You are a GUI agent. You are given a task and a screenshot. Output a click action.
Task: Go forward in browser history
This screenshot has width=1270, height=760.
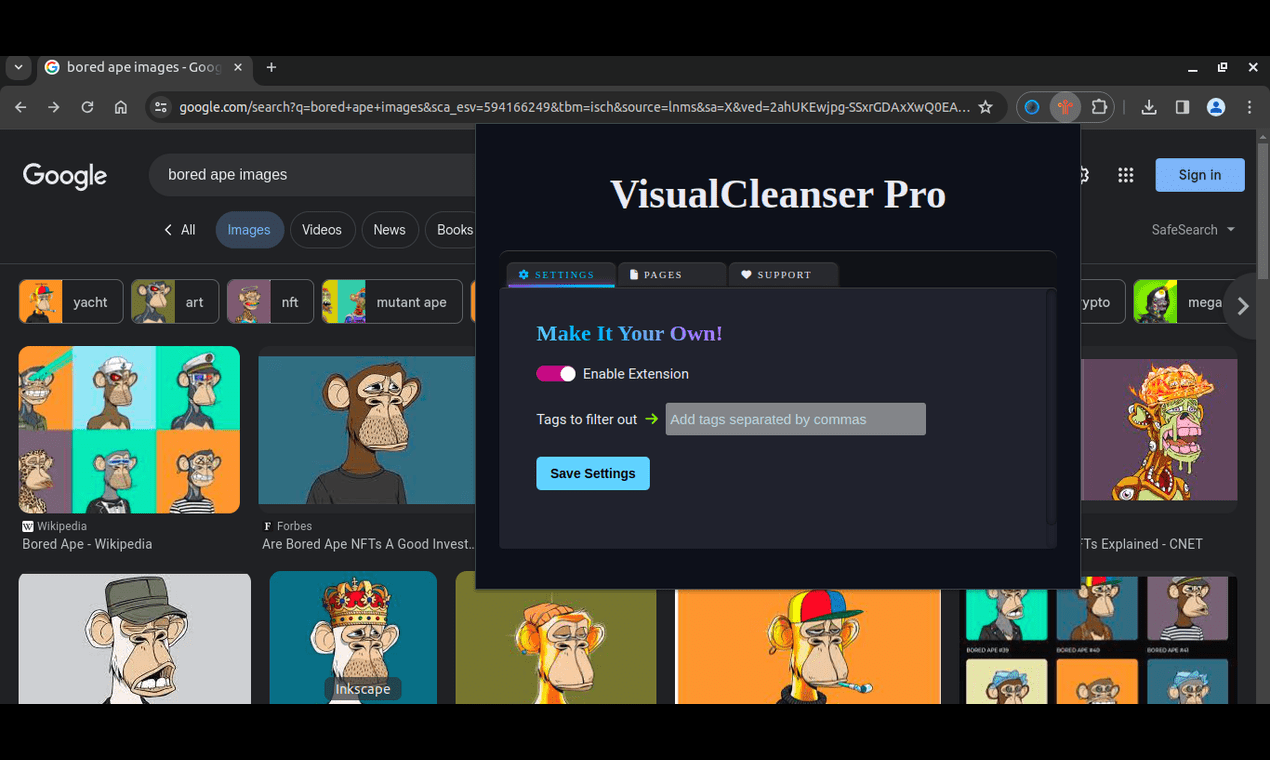coord(54,107)
